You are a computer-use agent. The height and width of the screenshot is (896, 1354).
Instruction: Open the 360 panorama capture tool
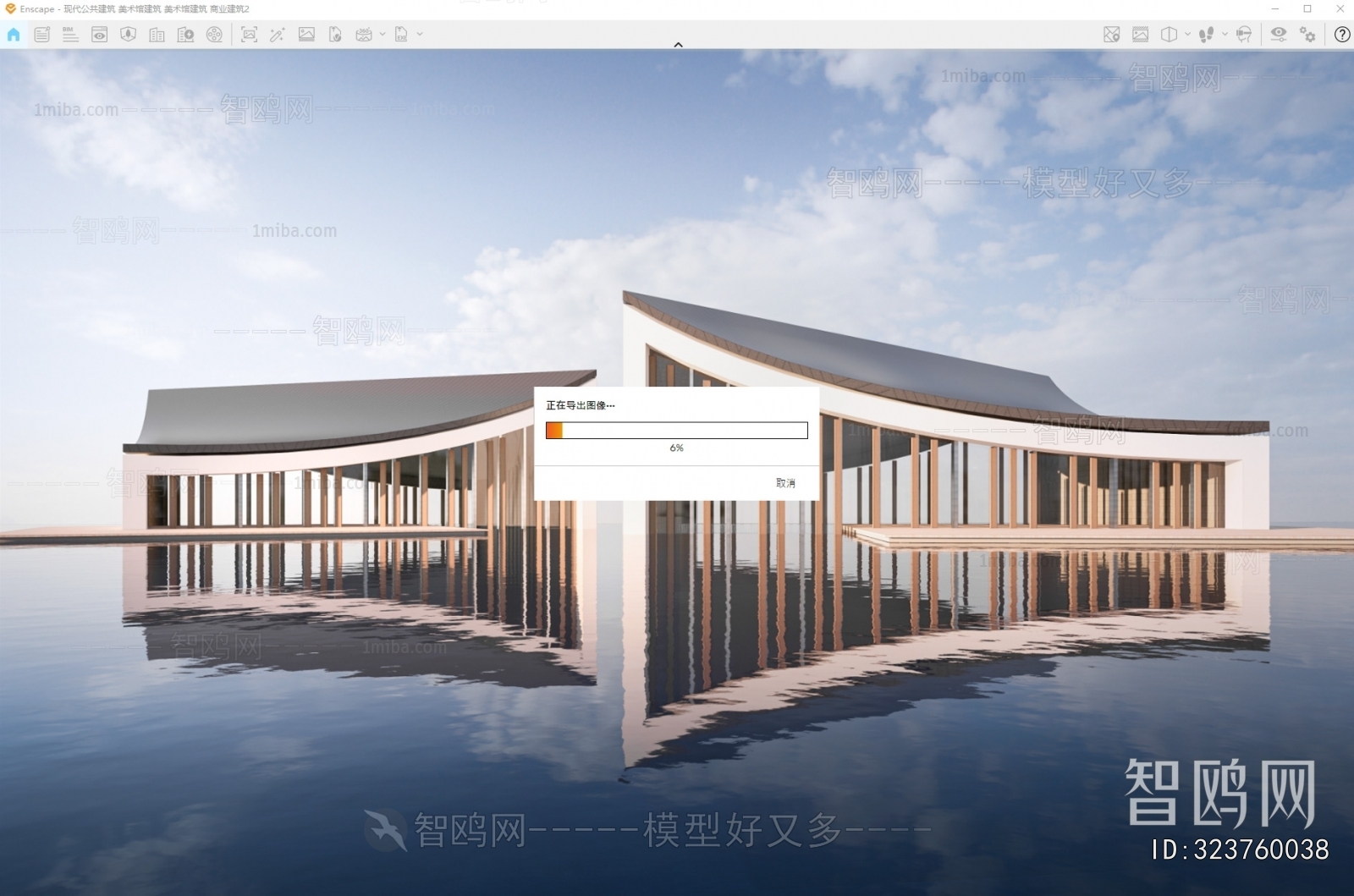pyautogui.click(x=364, y=35)
